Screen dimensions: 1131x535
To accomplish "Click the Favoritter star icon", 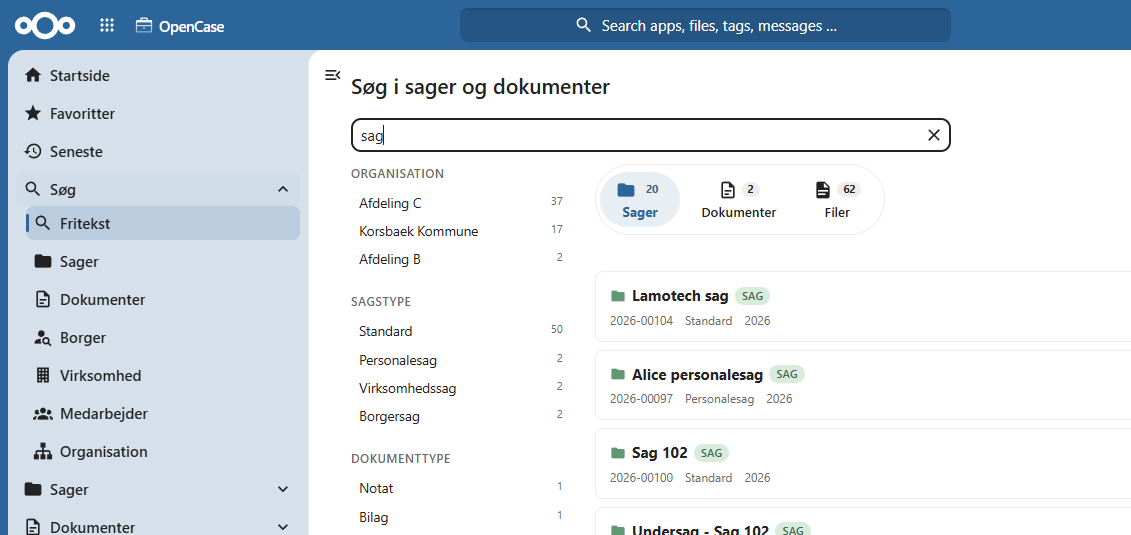I will 32,113.
